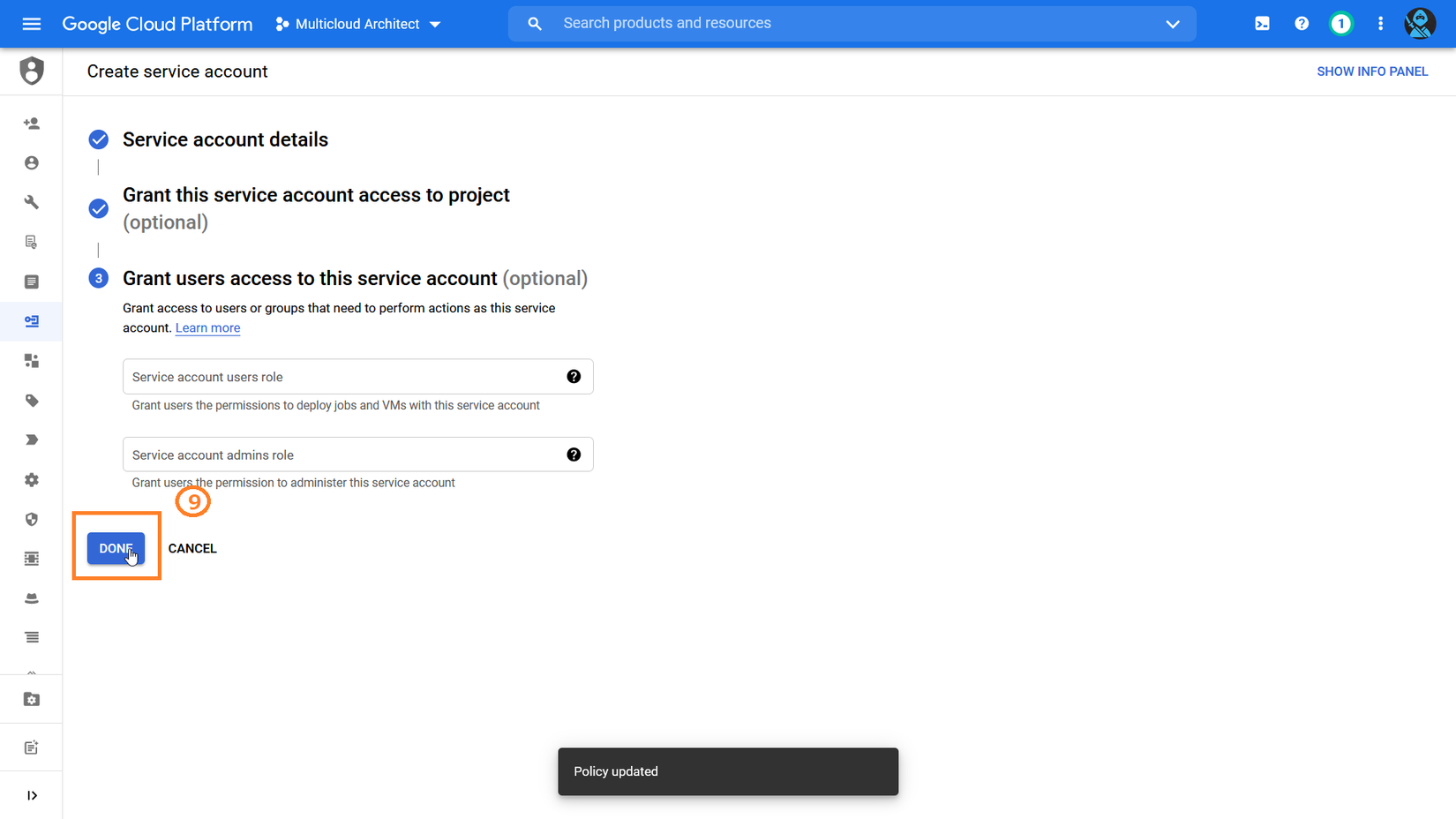Image resolution: width=1456 pixels, height=819 pixels.
Task: Click help icon for users role field
Action: (x=574, y=377)
